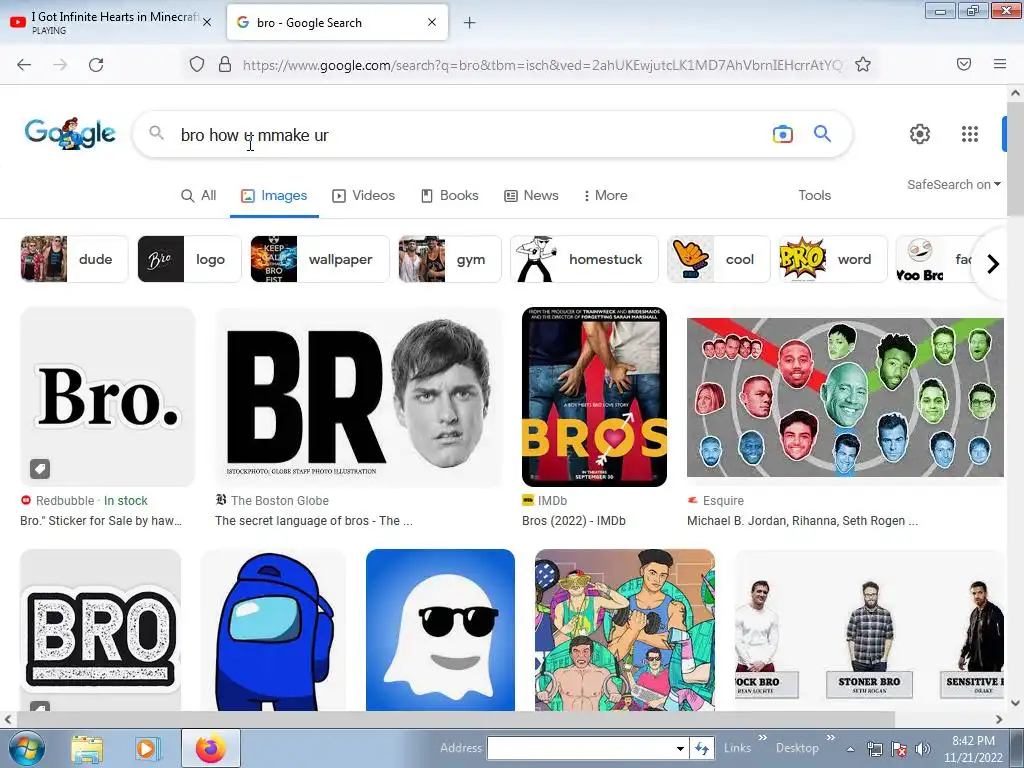Select the cool suggestion chip
The height and width of the screenshot is (768, 1024).
[719, 259]
